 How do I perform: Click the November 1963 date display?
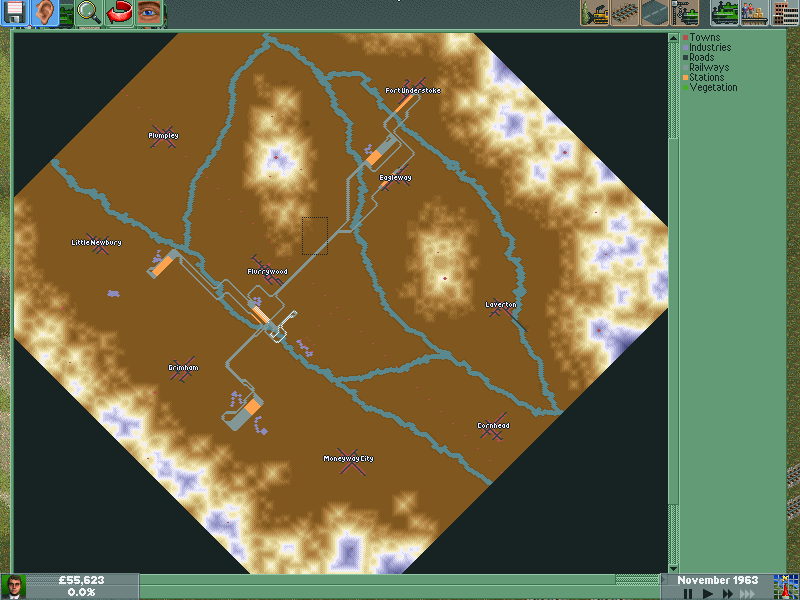point(717,580)
